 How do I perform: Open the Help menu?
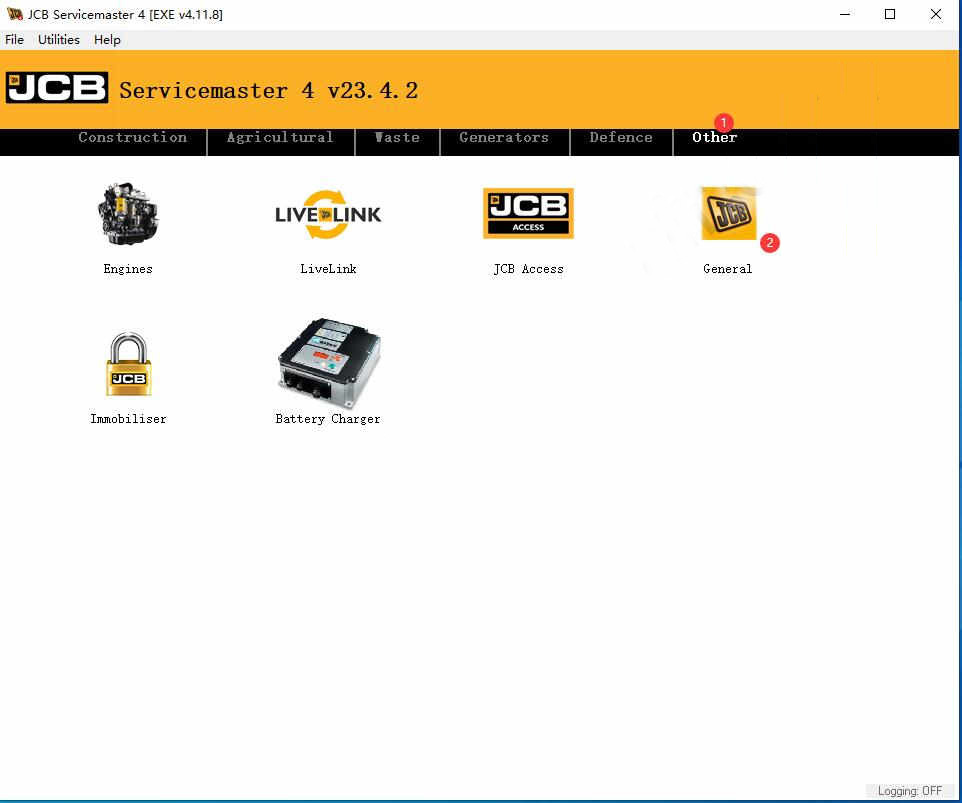tap(107, 40)
